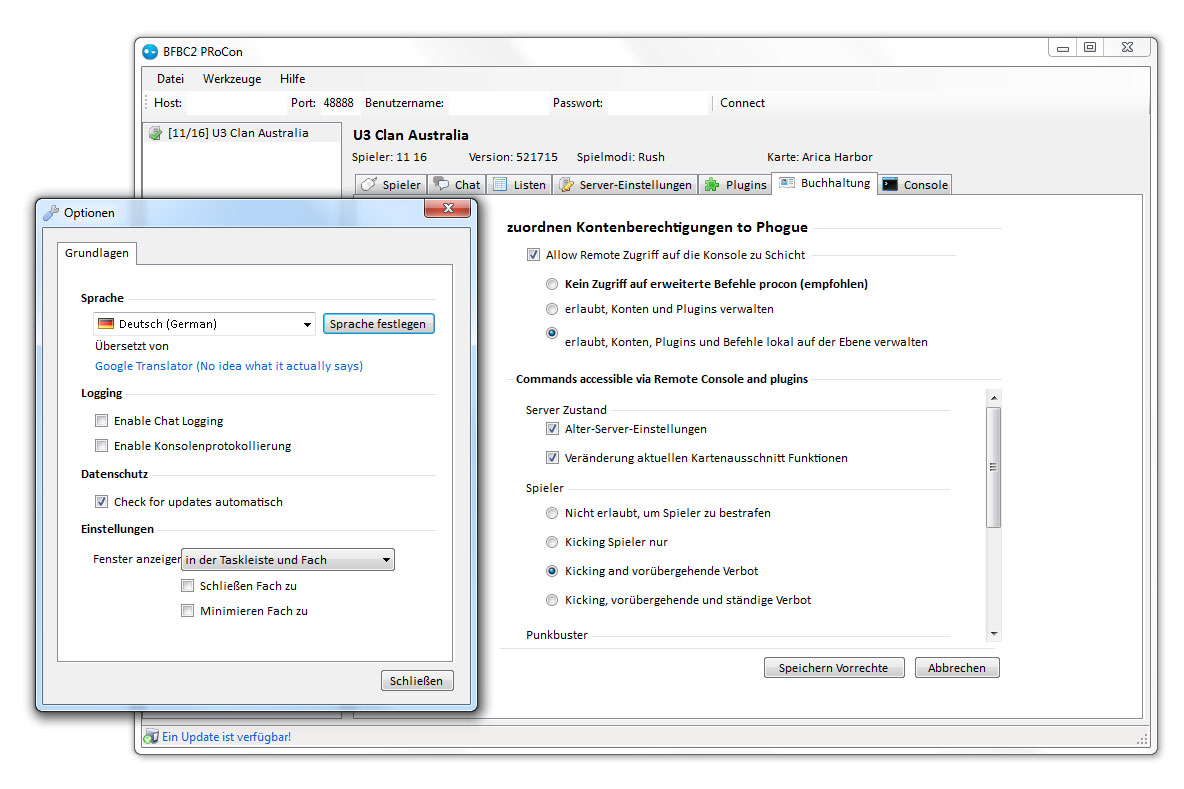Click the commands list scrollbar thumb
This screenshot has height=789, width=1184.
(x=994, y=467)
